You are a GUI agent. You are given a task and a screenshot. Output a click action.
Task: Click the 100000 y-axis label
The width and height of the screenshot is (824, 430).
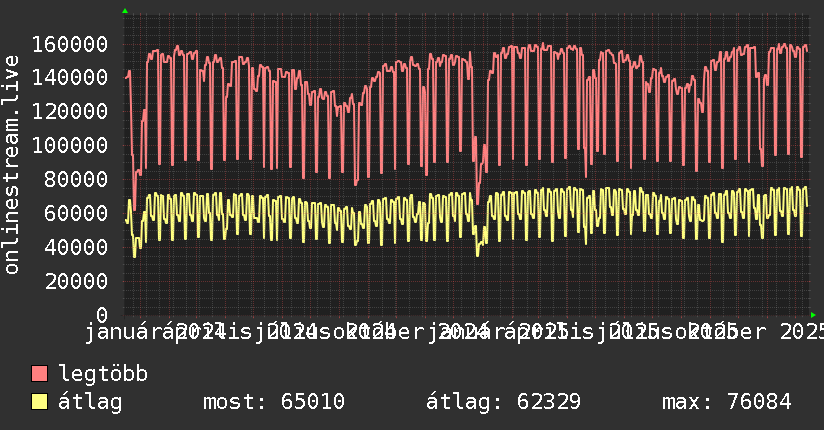pos(70,146)
